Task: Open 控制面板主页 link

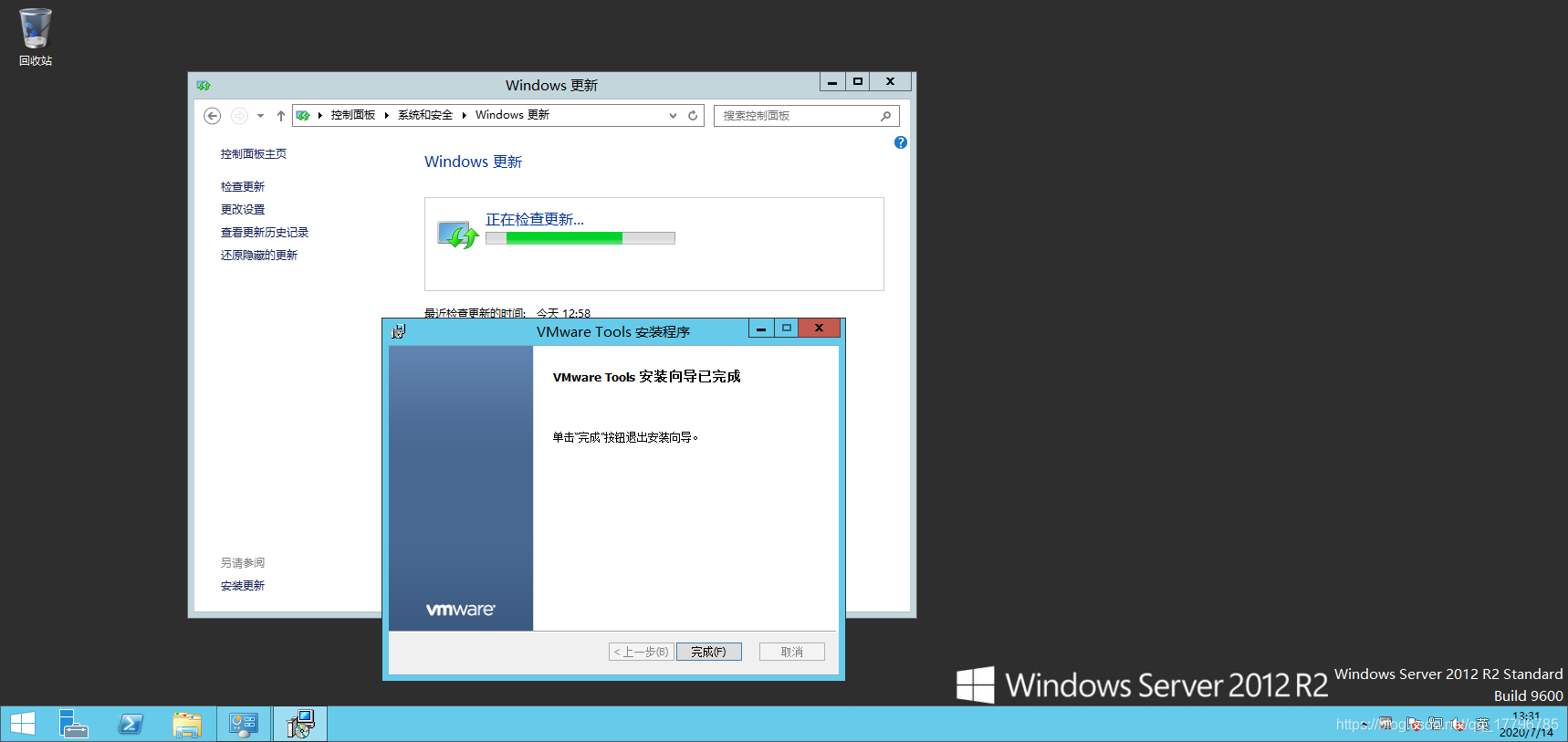Action: (254, 154)
